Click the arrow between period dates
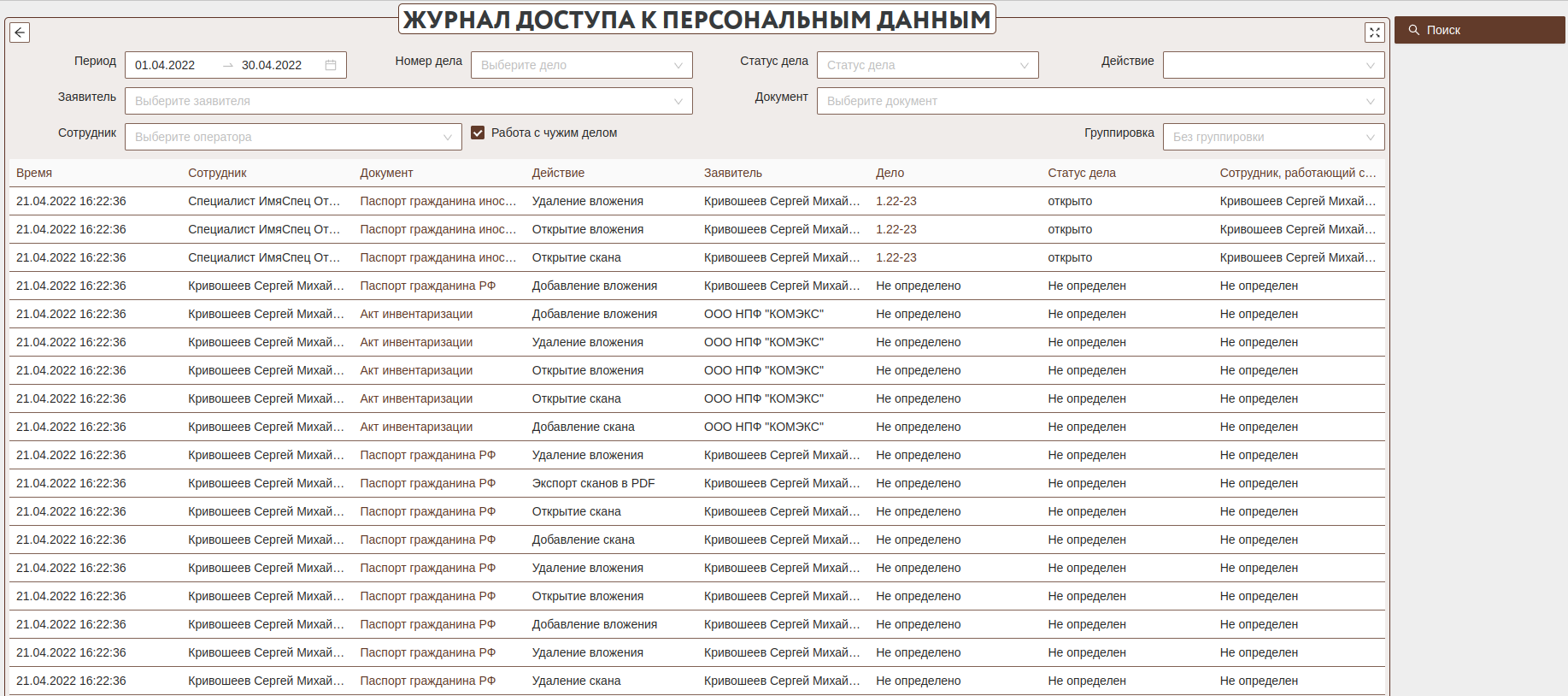Screen dimensions: 1568x696 point(228,65)
